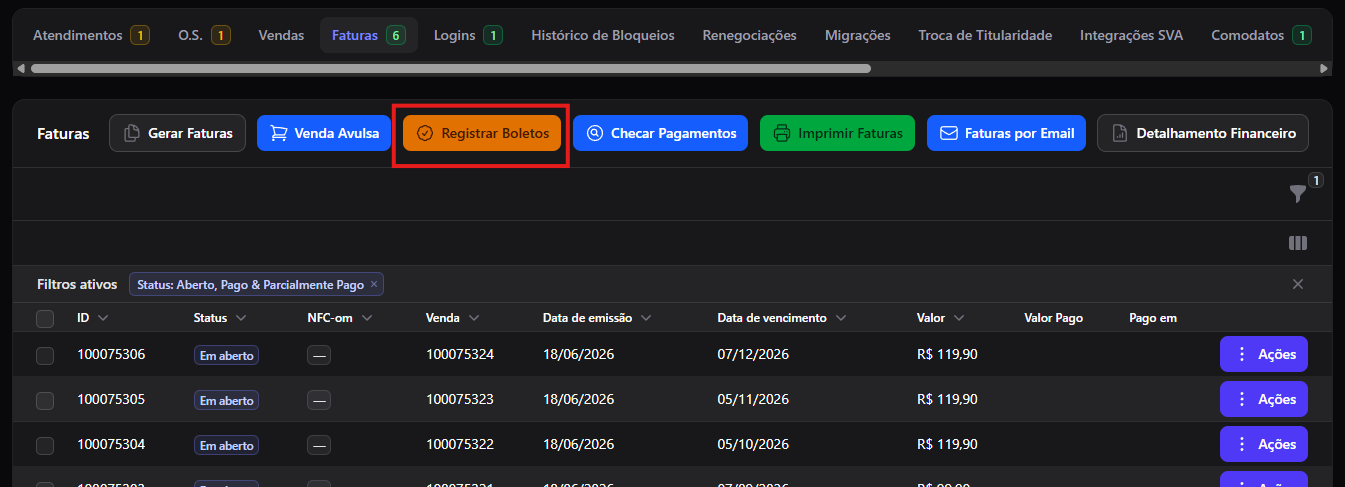1345x487 pixels.
Task: Click due date 07/12/2026
Action: click(x=753, y=354)
